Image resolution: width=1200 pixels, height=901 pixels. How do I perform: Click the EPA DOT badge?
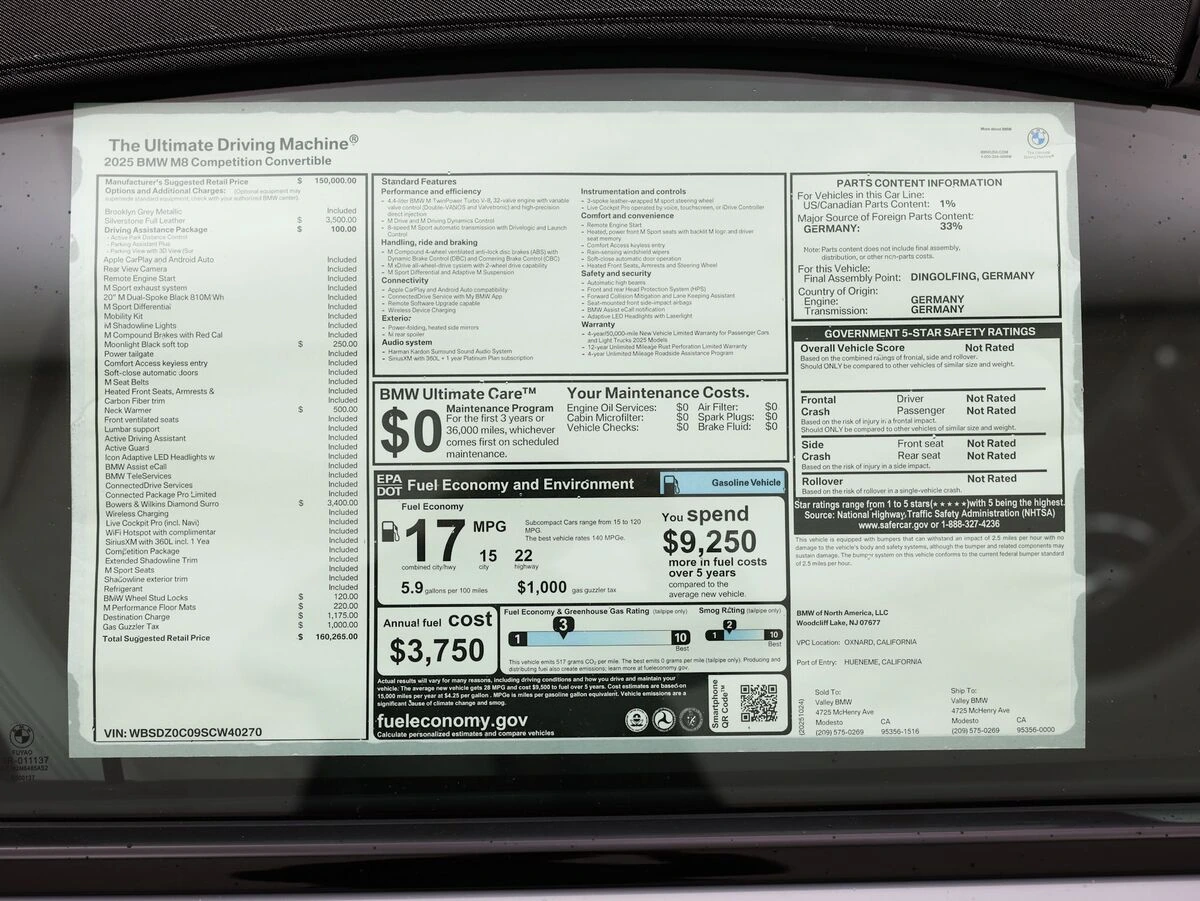pos(389,484)
